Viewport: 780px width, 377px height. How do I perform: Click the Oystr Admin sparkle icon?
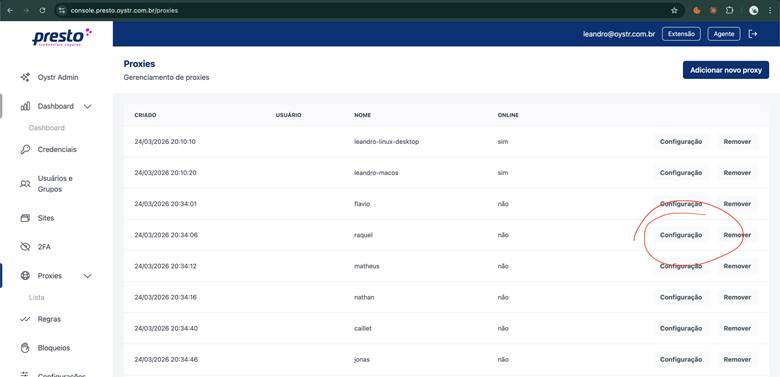click(25, 78)
